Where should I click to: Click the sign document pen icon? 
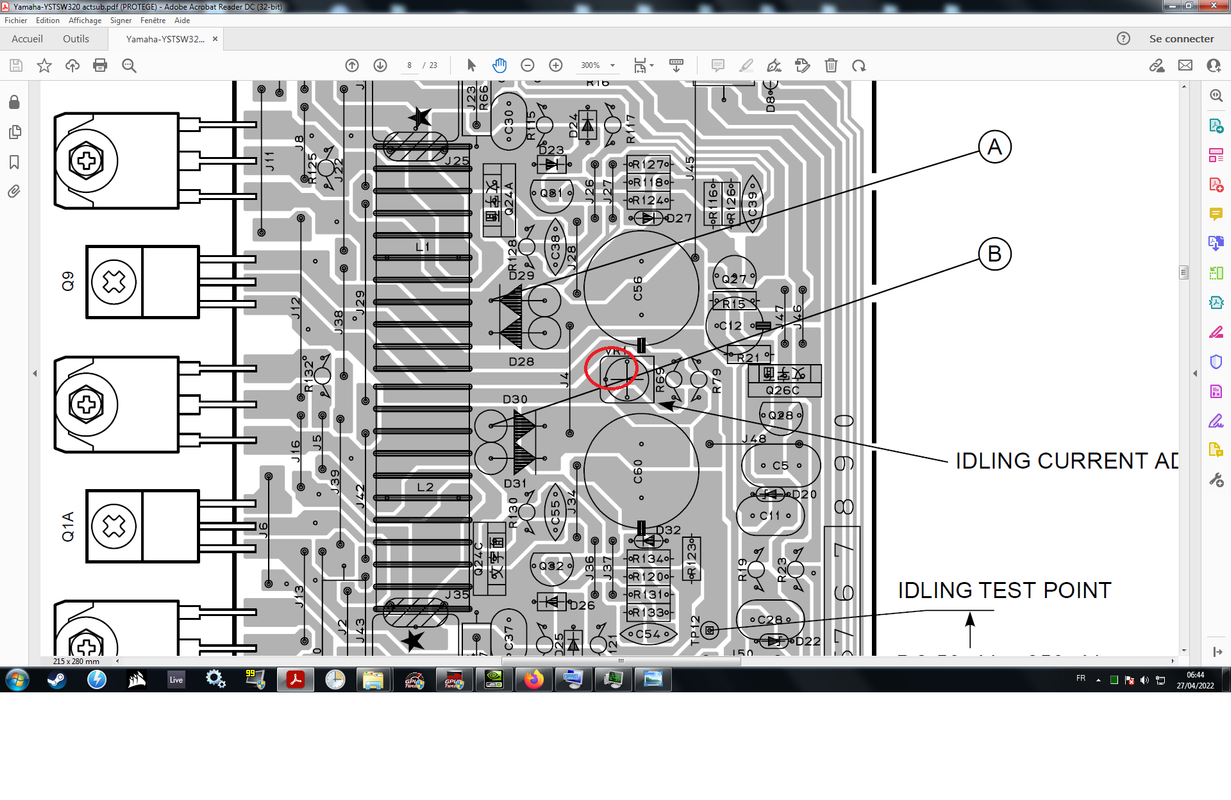(x=773, y=65)
